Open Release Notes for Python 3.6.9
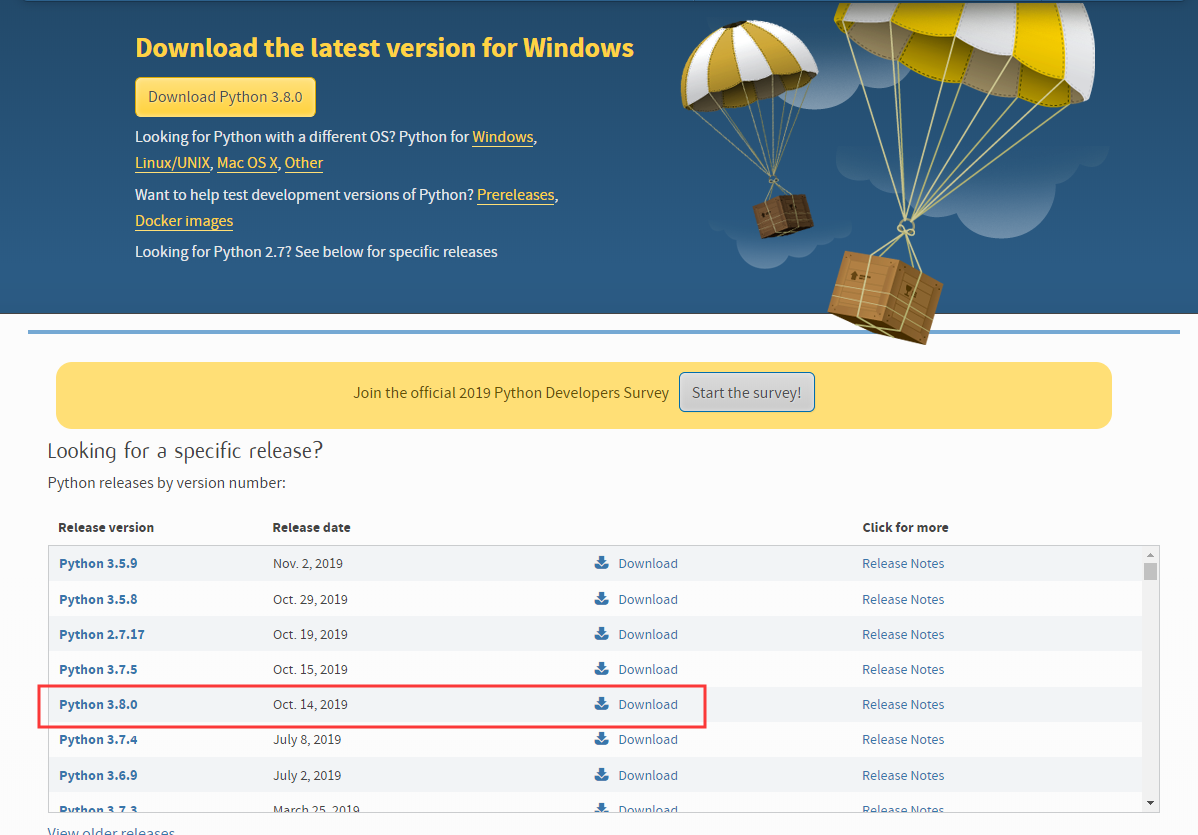 click(x=903, y=775)
